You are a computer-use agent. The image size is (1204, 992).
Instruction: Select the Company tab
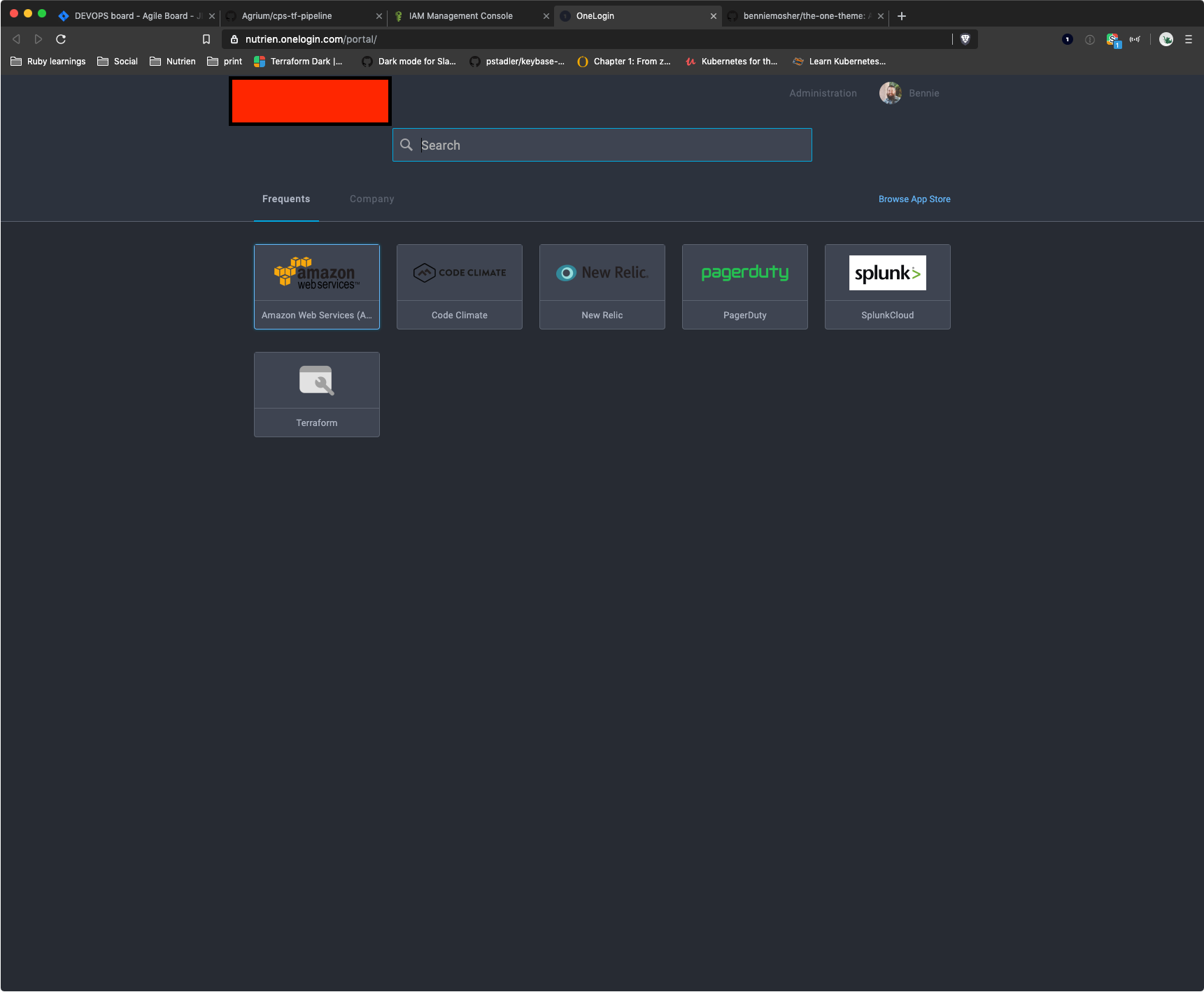(372, 199)
